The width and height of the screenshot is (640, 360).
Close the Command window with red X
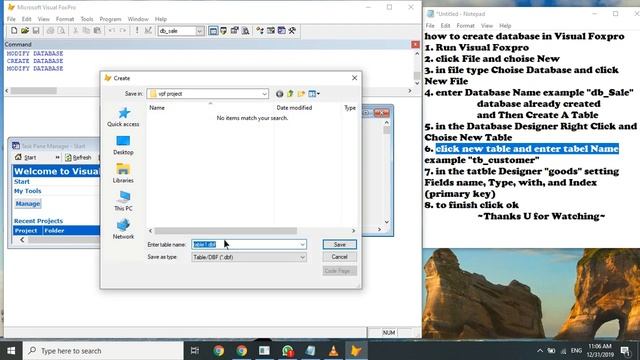click(x=416, y=44)
